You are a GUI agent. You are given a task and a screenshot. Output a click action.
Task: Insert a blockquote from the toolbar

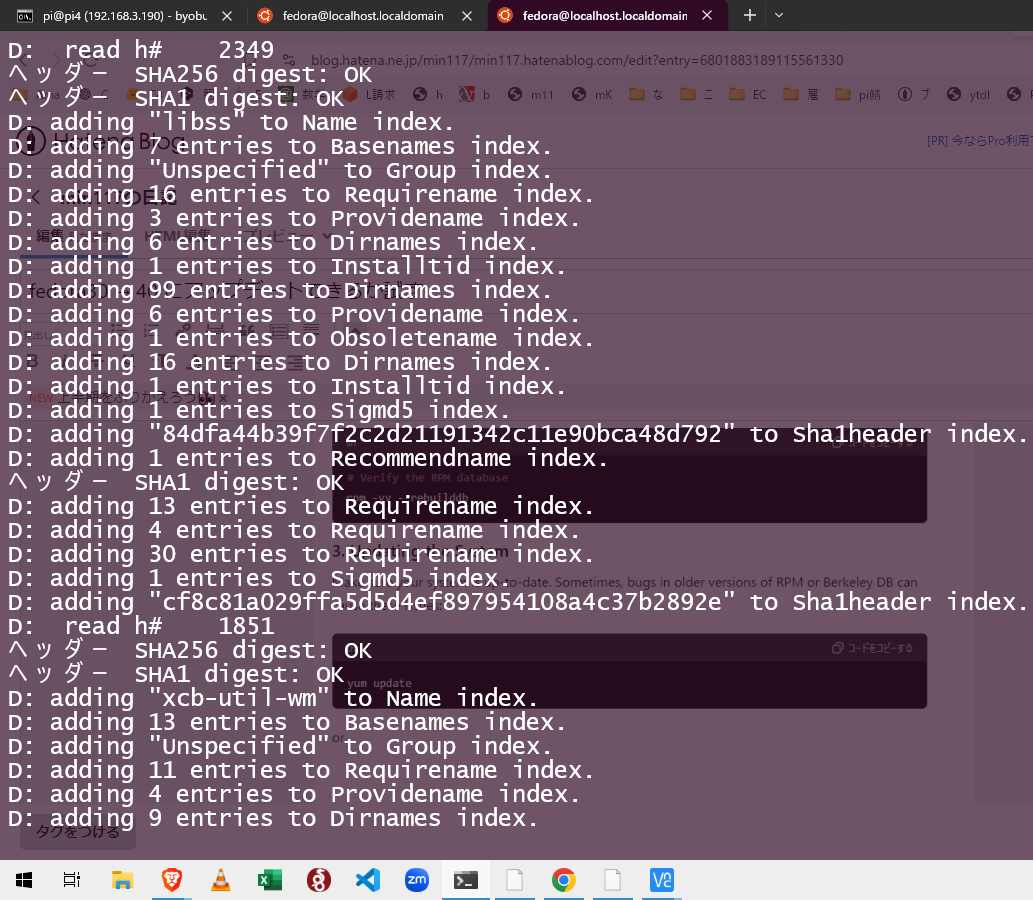tap(246, 328)
